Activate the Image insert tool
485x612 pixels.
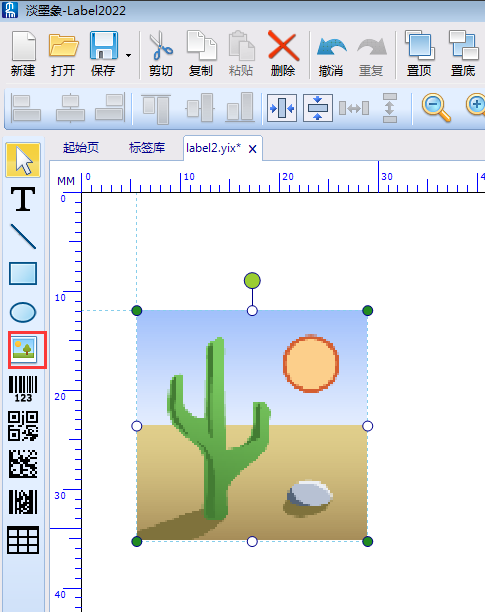coord(24,349)
